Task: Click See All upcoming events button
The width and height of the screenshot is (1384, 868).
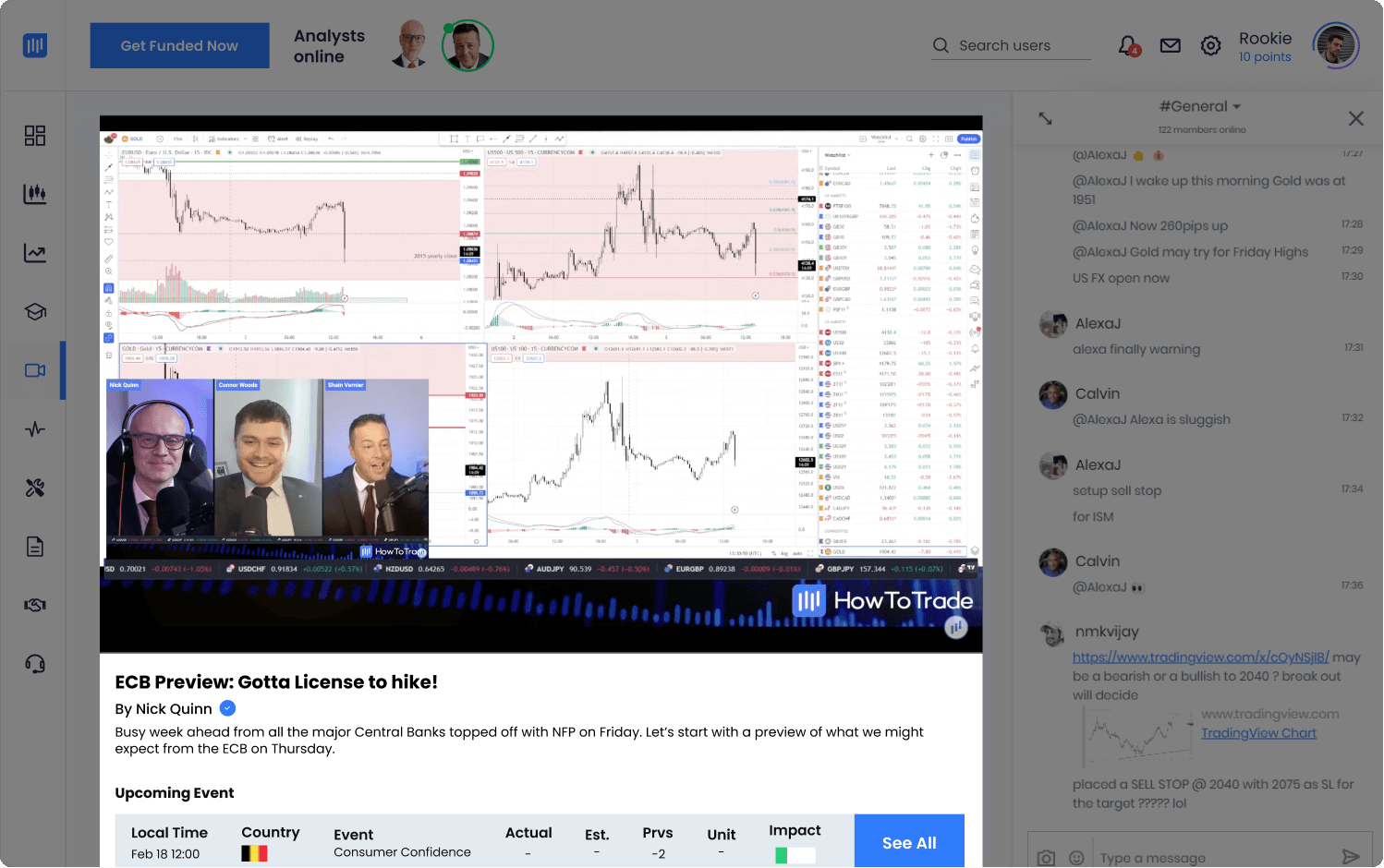Action: click(909, 842)
